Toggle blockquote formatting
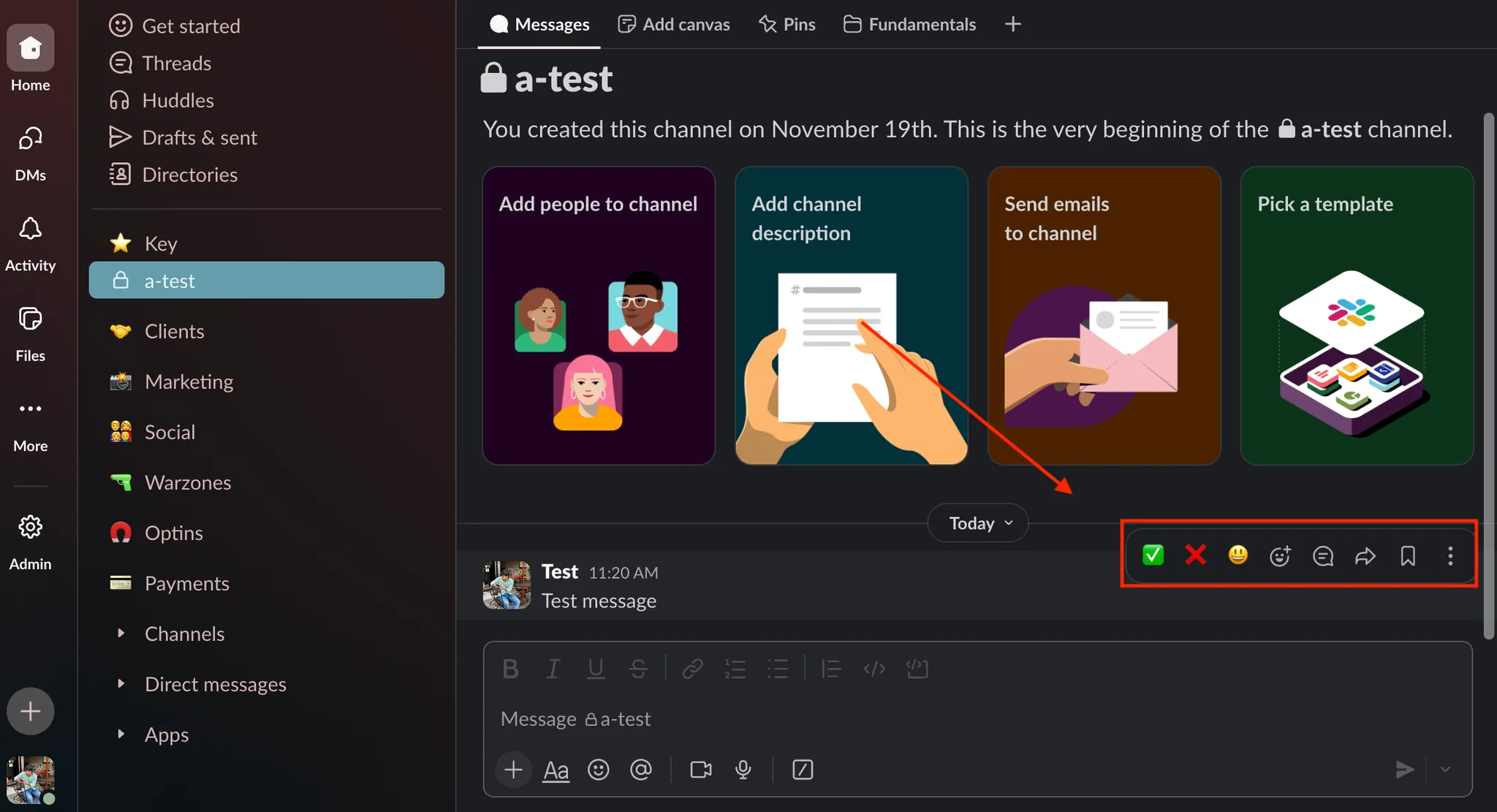Image resolution: width=1497 pixels, height=812 pixels. point(831,668)
